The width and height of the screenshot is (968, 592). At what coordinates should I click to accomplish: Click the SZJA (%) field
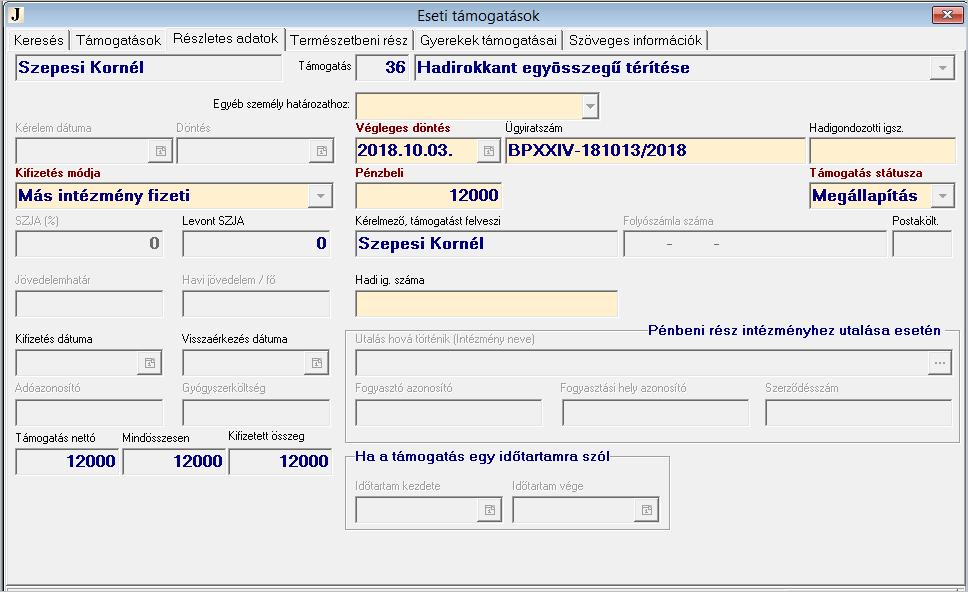(90, 244)
